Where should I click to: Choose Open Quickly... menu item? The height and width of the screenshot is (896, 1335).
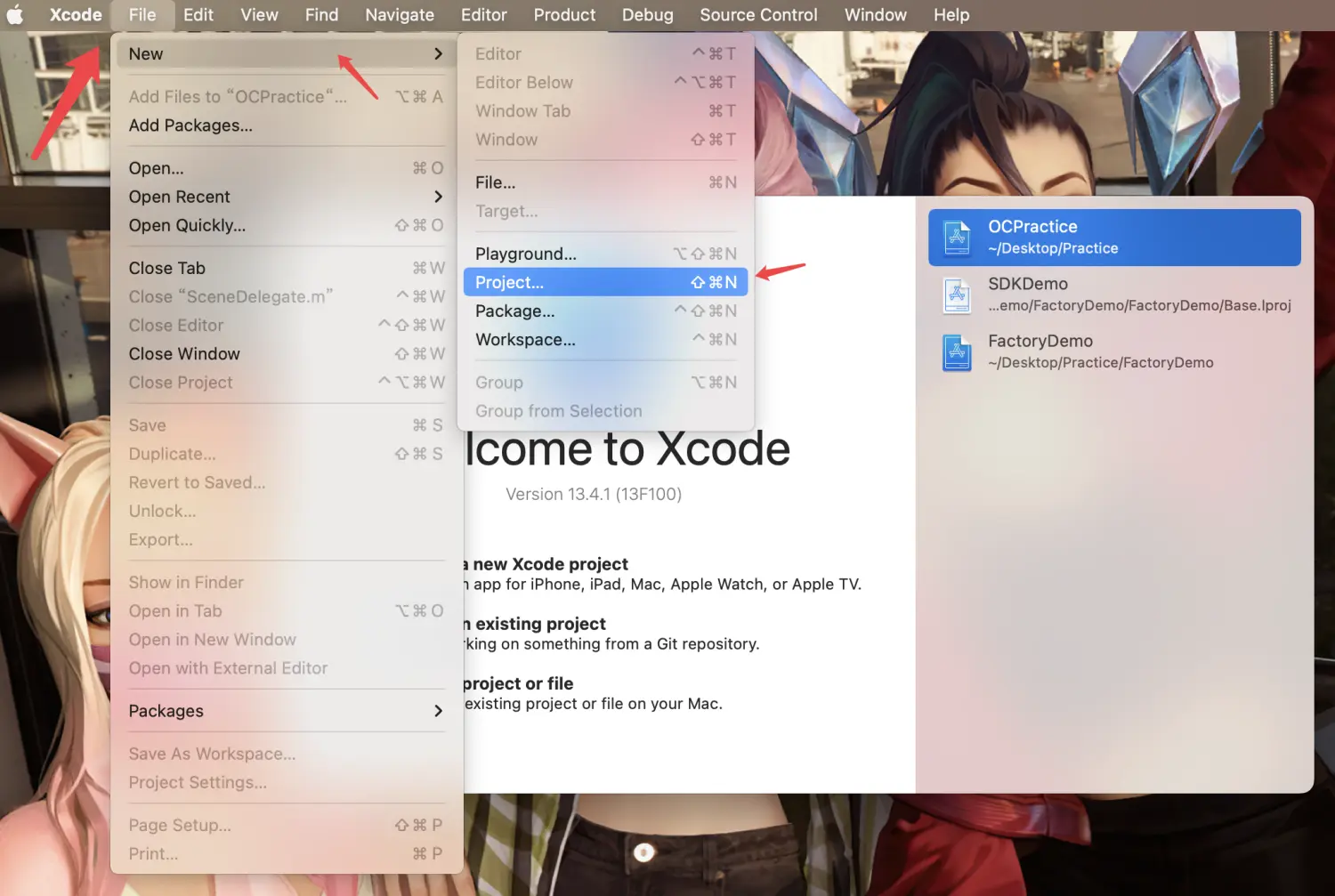pos(187,225)
